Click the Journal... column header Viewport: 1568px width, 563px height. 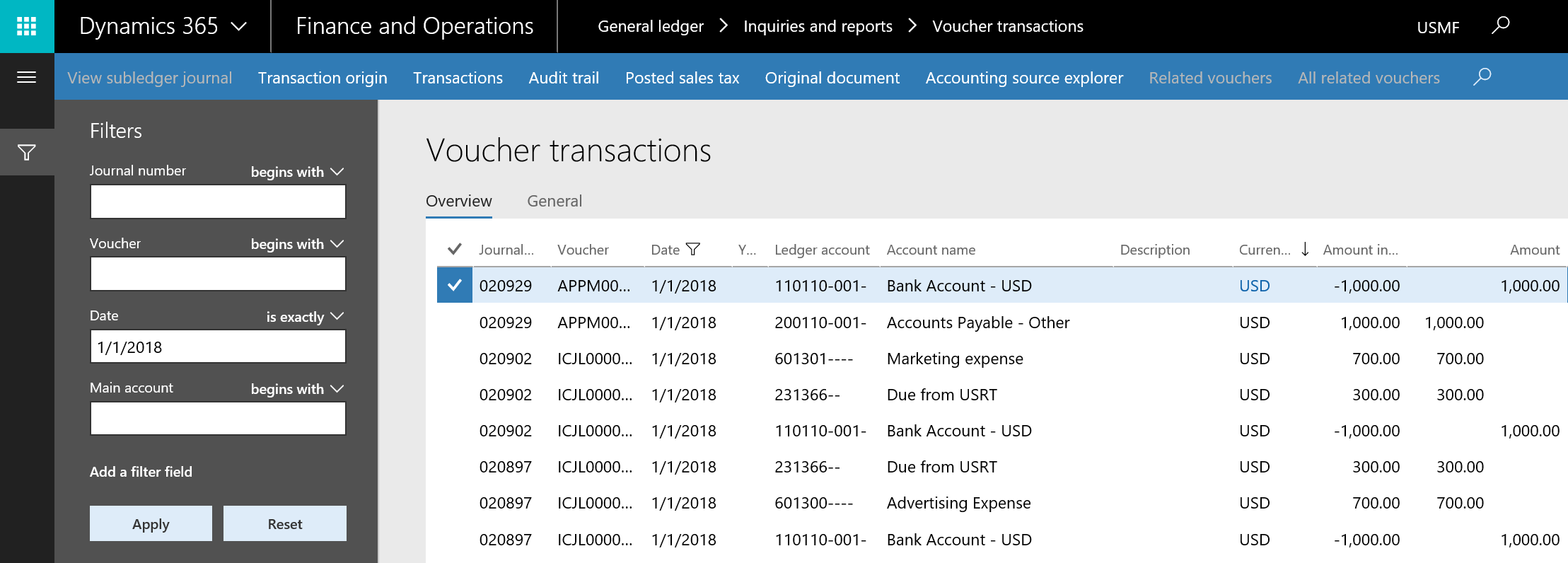(x=506, y=249)
